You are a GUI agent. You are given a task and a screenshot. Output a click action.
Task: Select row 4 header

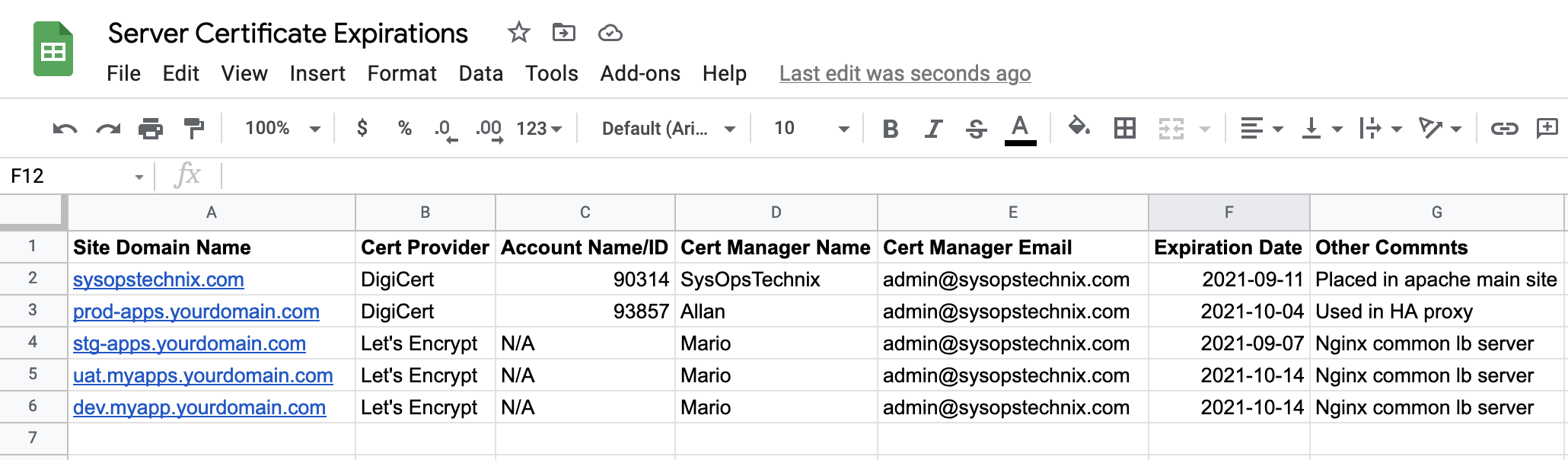pos(33,342)
